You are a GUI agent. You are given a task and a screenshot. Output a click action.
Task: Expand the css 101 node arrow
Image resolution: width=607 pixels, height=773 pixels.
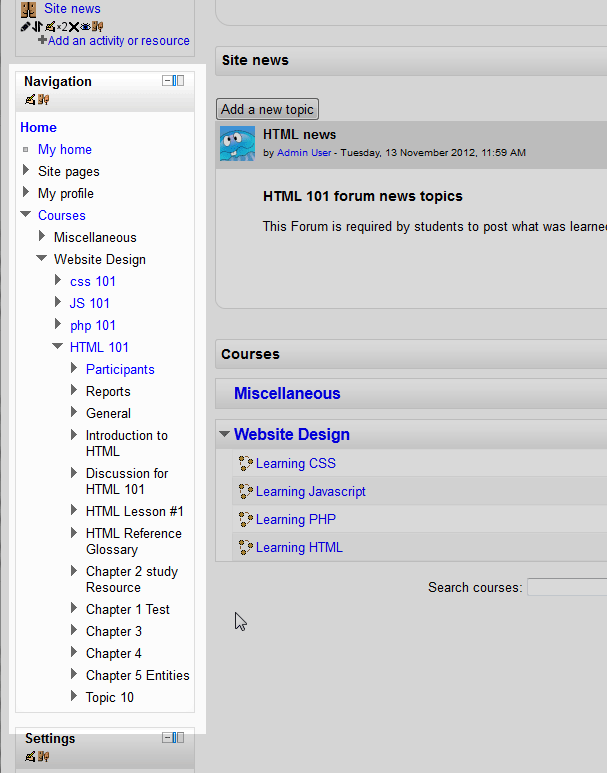tap(58, 280)
